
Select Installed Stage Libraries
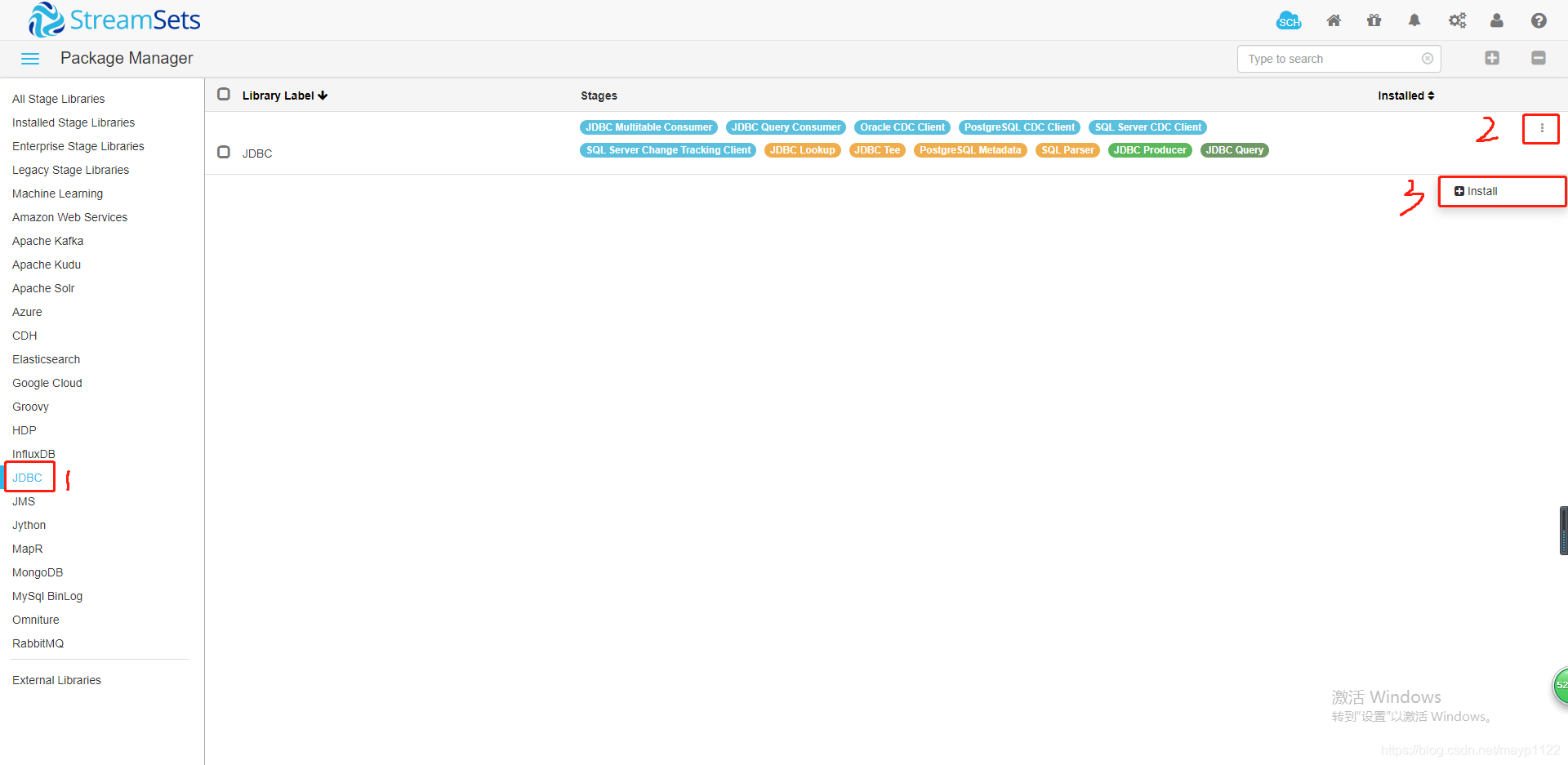73,122
